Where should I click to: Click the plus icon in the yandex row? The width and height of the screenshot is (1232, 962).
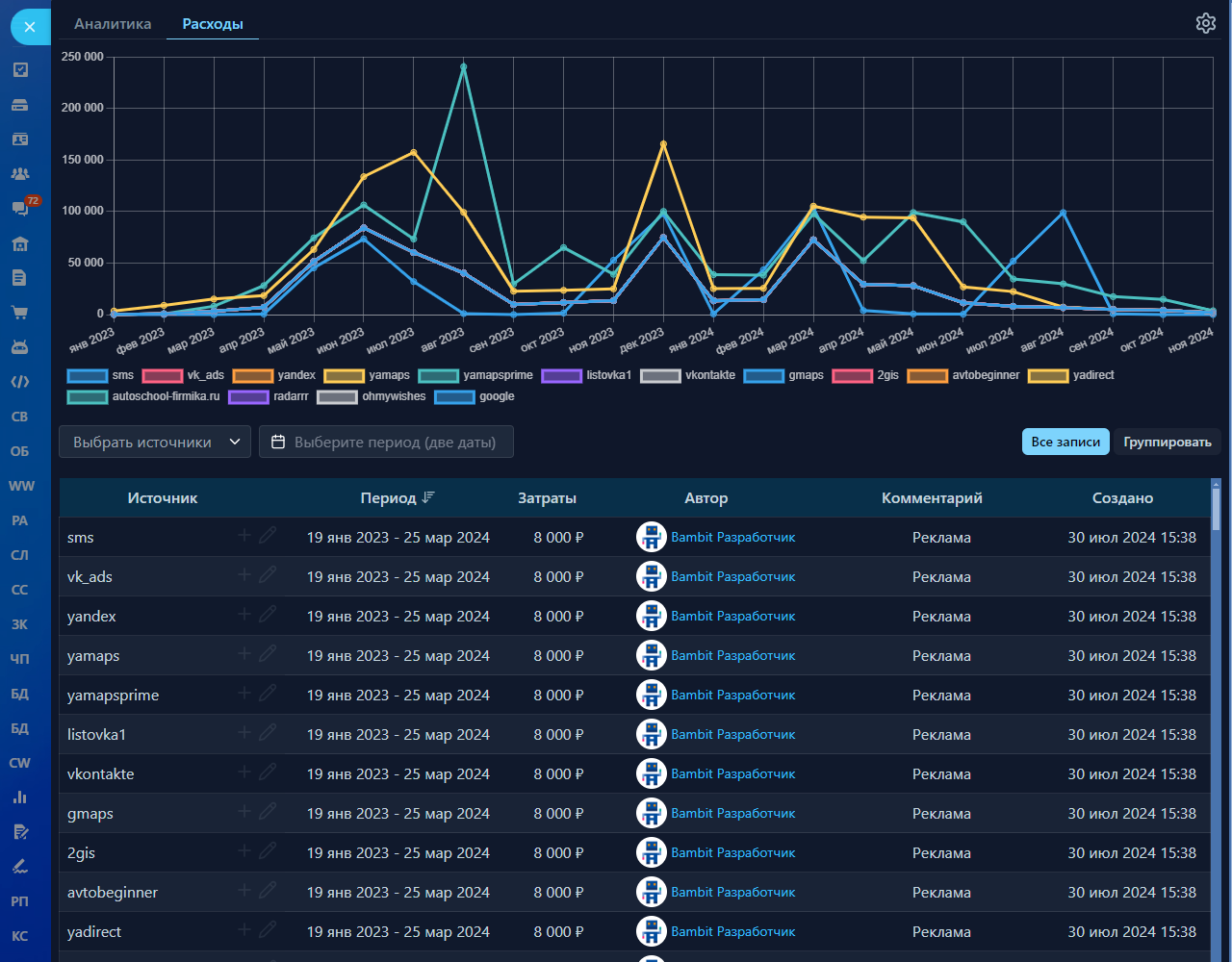244,614
